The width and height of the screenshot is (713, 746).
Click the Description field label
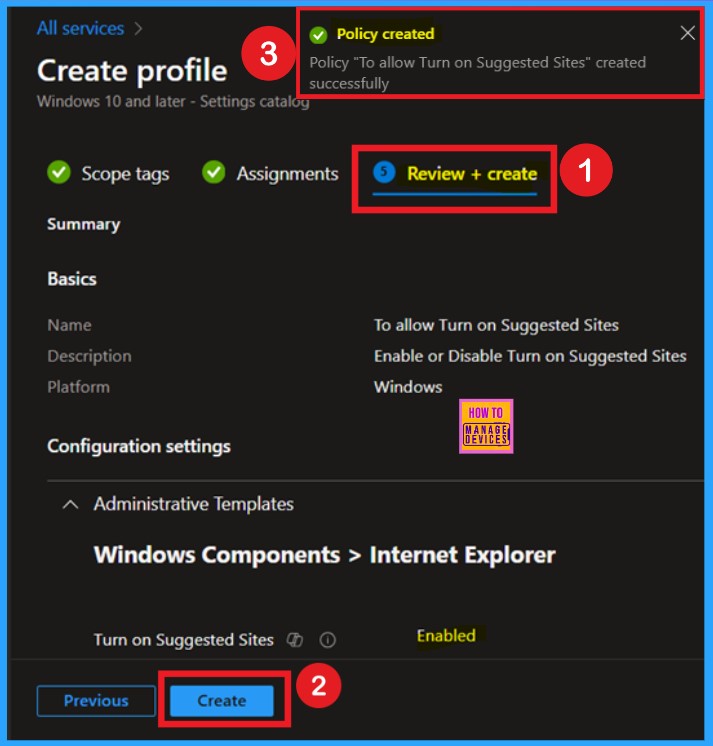click(x=89, y=356)
